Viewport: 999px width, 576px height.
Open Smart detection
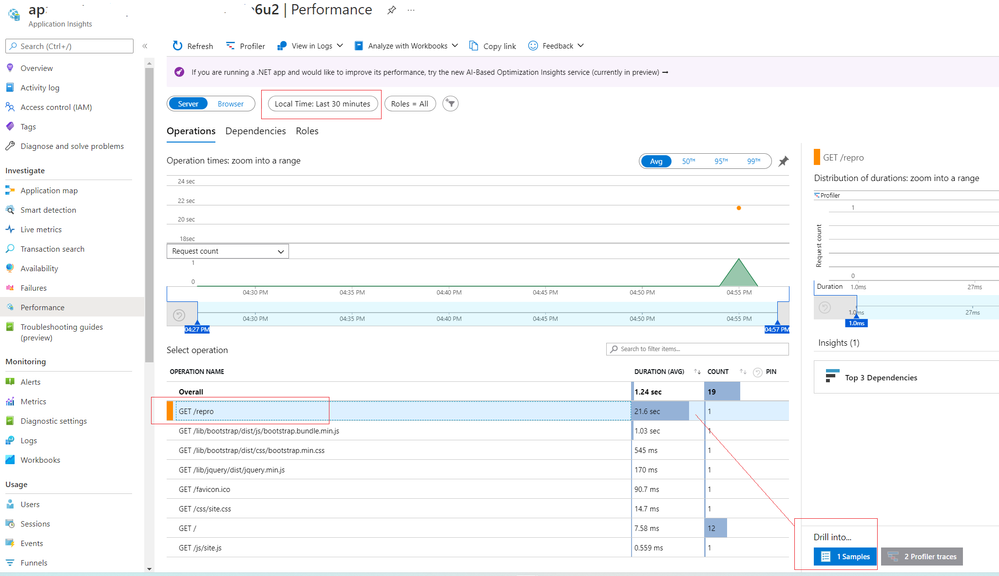tap(48, 210)
